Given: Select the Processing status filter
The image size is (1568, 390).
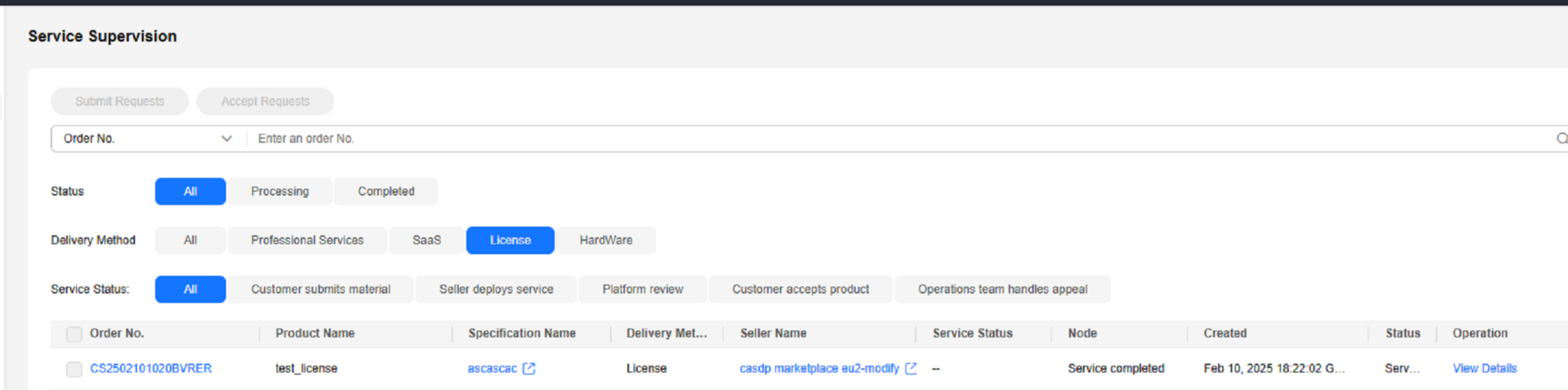Looking at the screenshot, I should pos(280,192).
